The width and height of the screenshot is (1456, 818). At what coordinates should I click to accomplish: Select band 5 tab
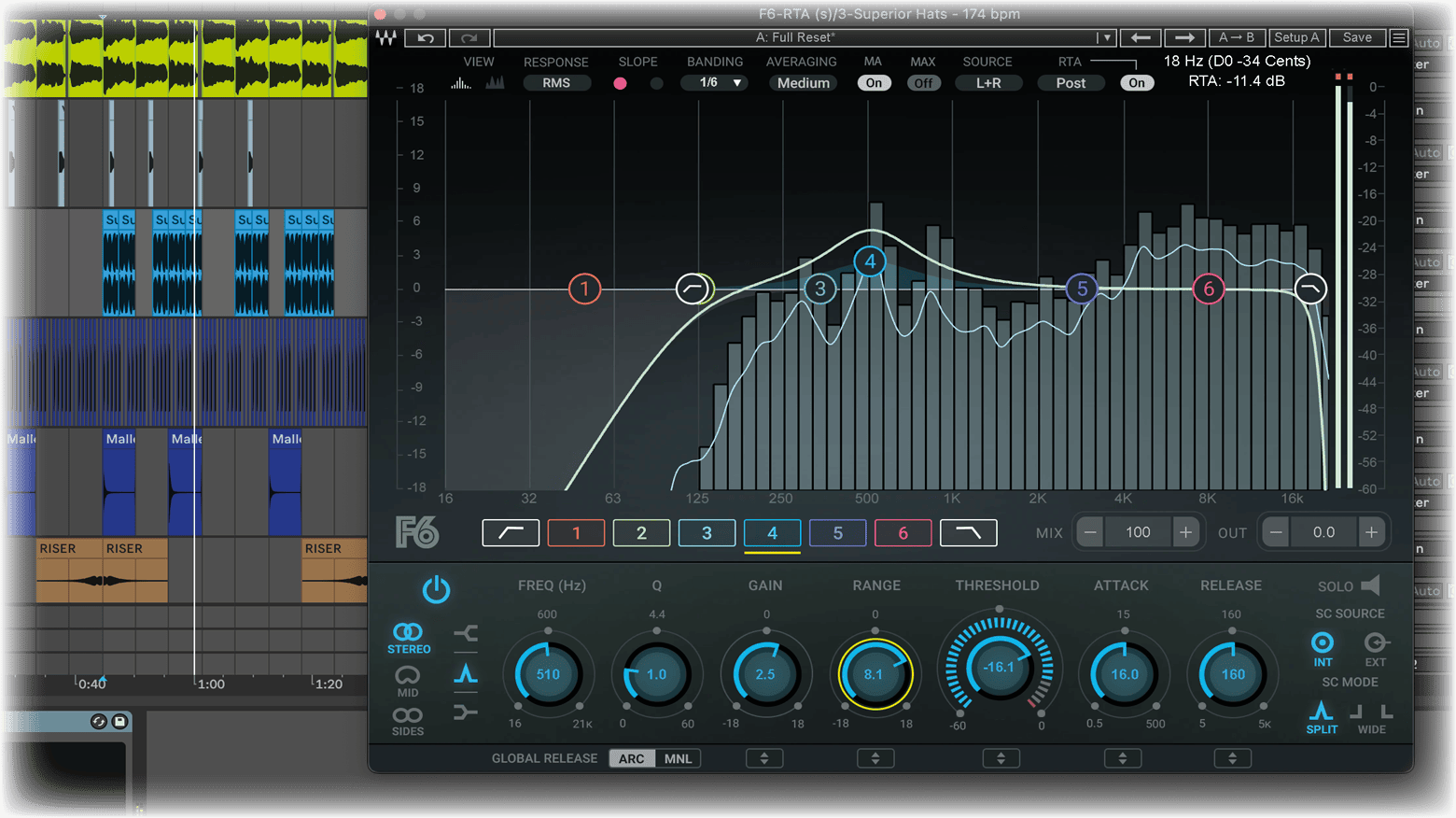[x=838, y=532]
